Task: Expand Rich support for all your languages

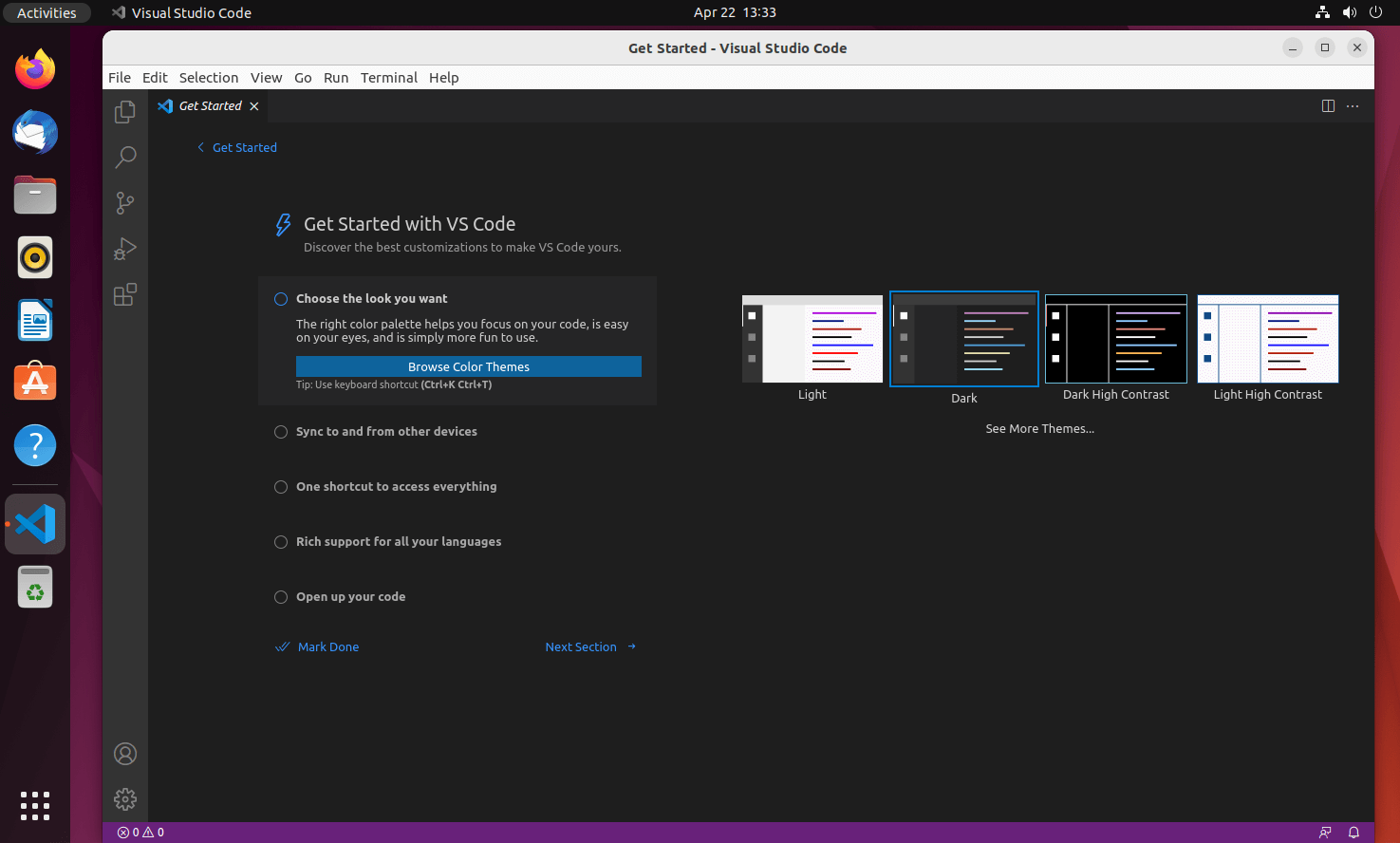Action: pyautogui.click(x=399, y=541)
